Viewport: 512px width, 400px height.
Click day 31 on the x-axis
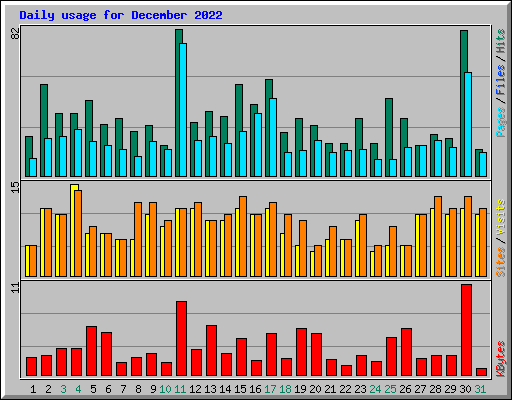(x=480, y=389)
